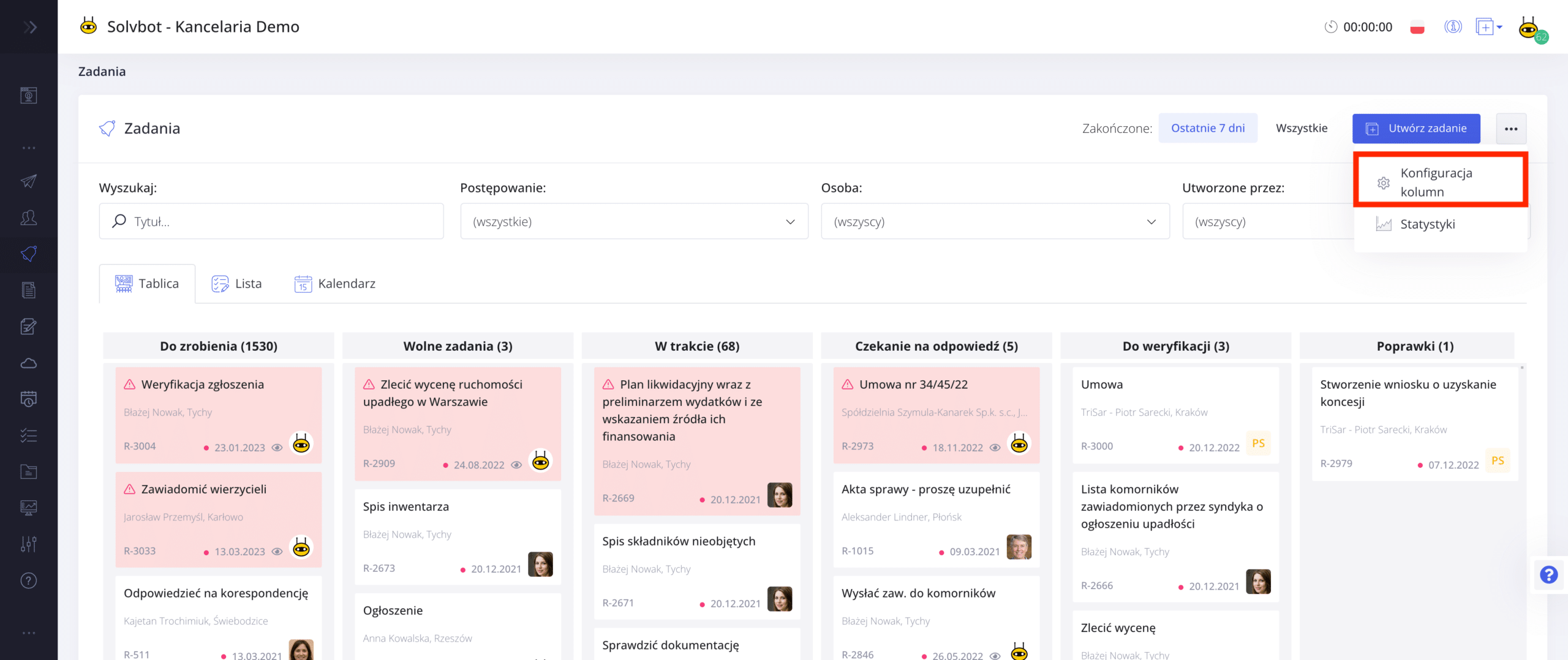Click the Wolne zadania (3) column header
Viewport: 1568px width, 660px height.
click(458, 346)
